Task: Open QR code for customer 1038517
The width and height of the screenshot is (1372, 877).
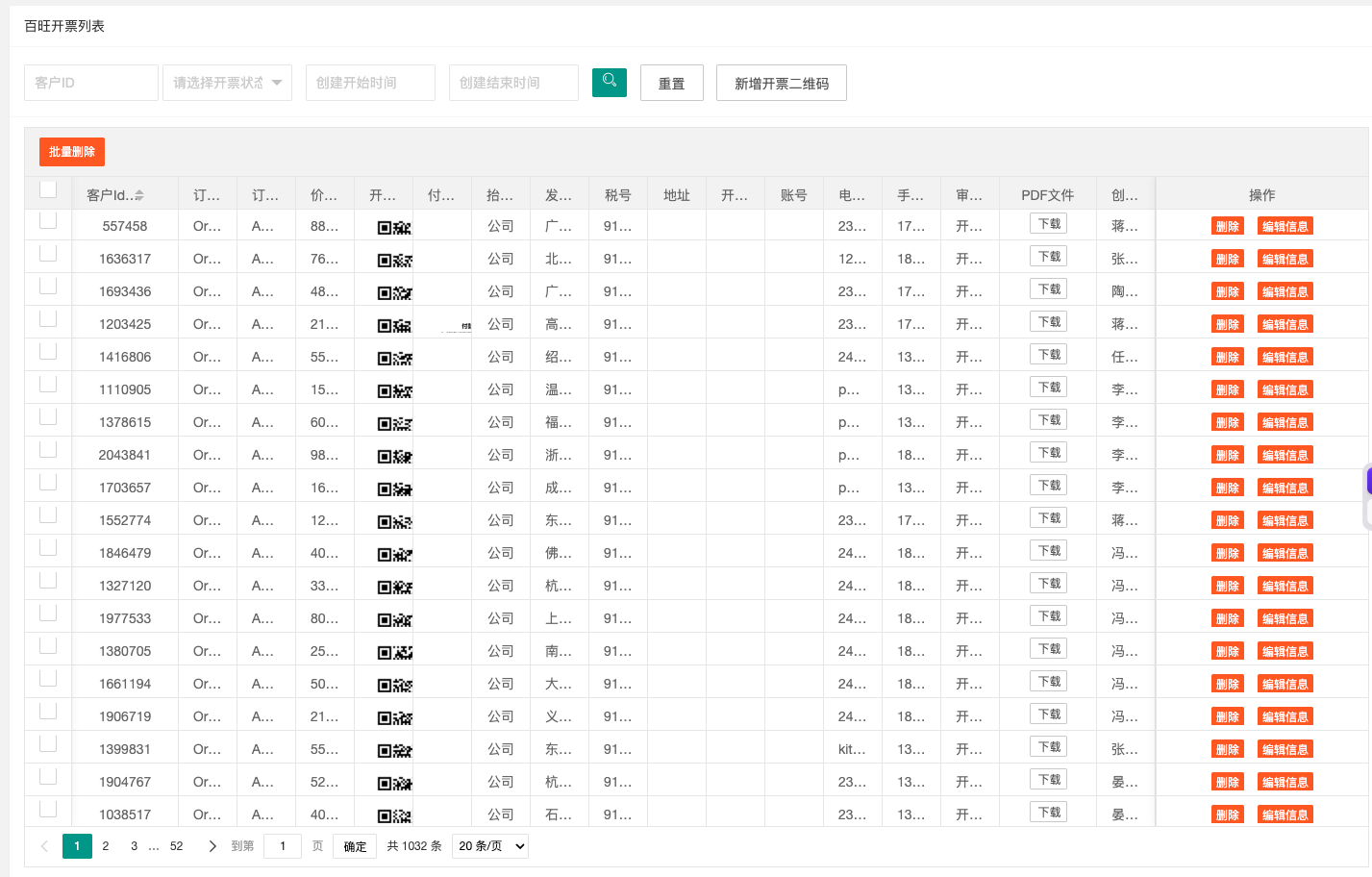Action: click(394, 816)
